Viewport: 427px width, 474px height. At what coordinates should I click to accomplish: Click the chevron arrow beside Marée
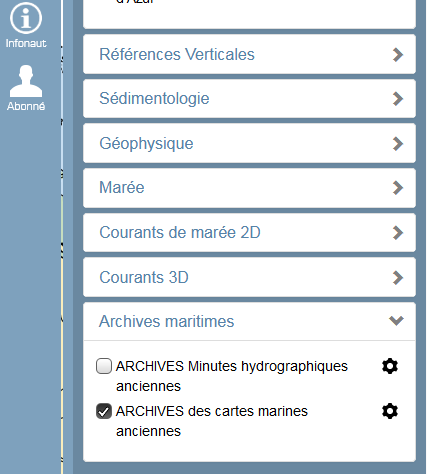(398, 188)
